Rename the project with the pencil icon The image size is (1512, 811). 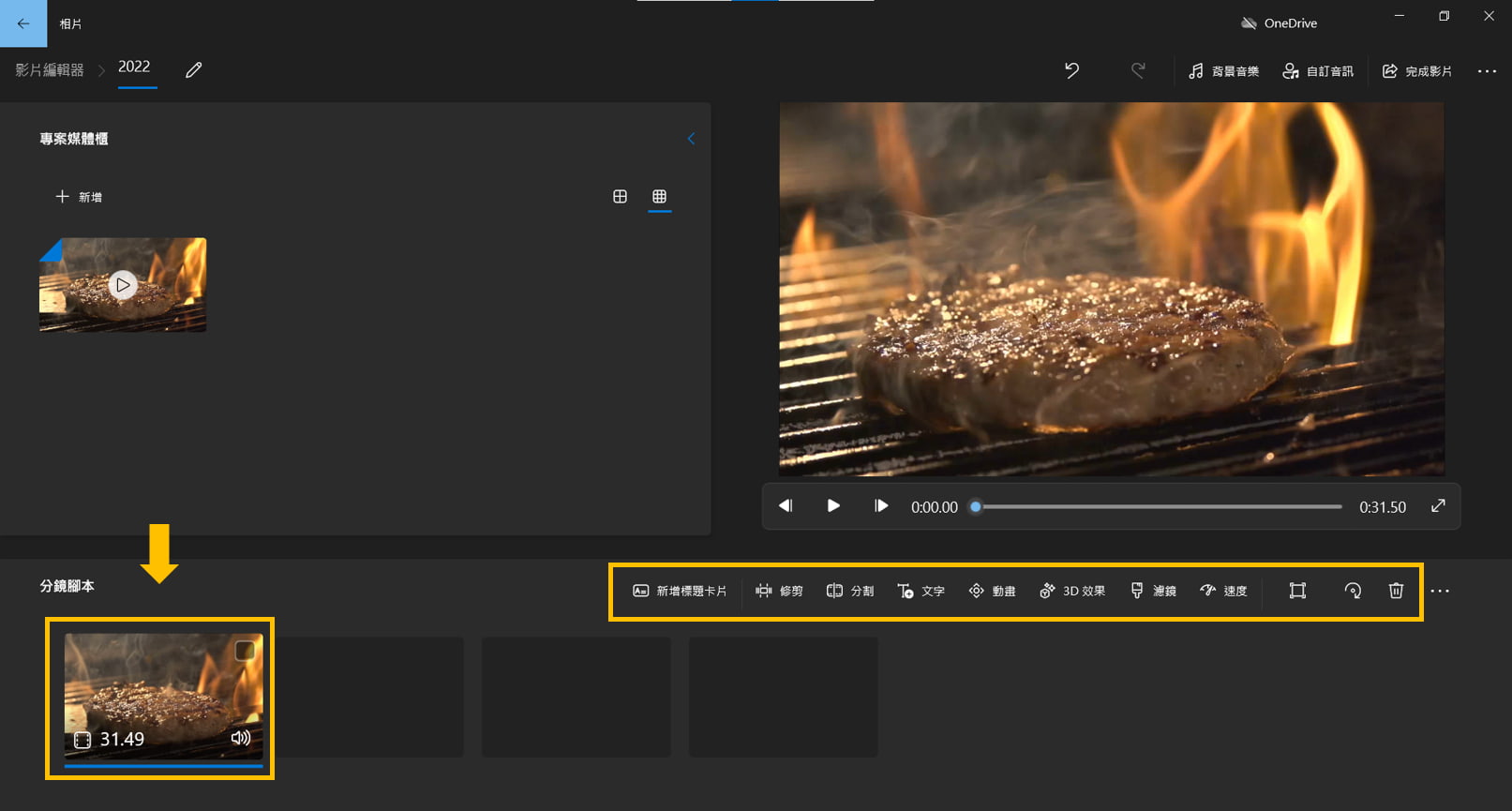(194, 70)
